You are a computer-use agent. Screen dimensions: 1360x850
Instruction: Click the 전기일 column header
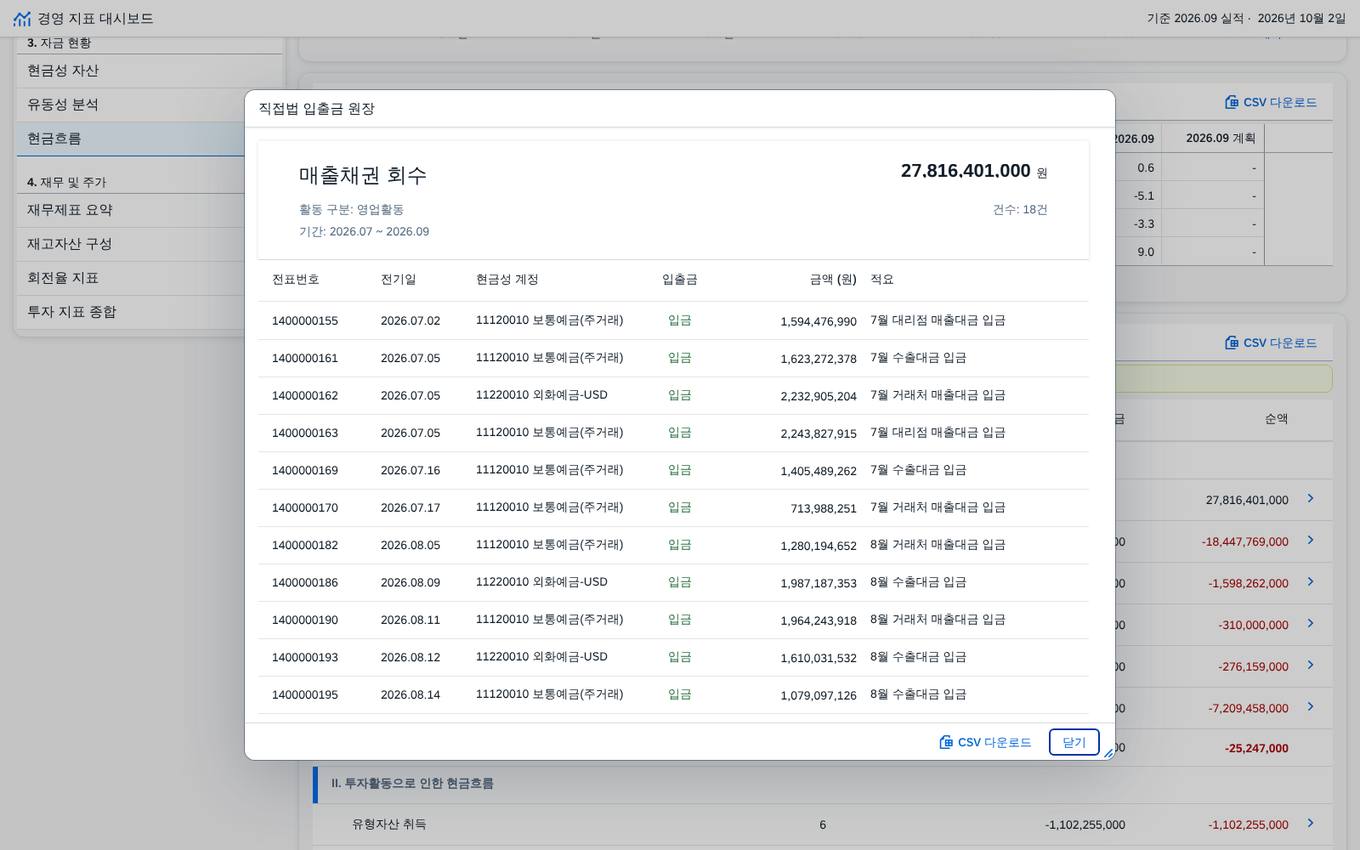coord(399,280)
